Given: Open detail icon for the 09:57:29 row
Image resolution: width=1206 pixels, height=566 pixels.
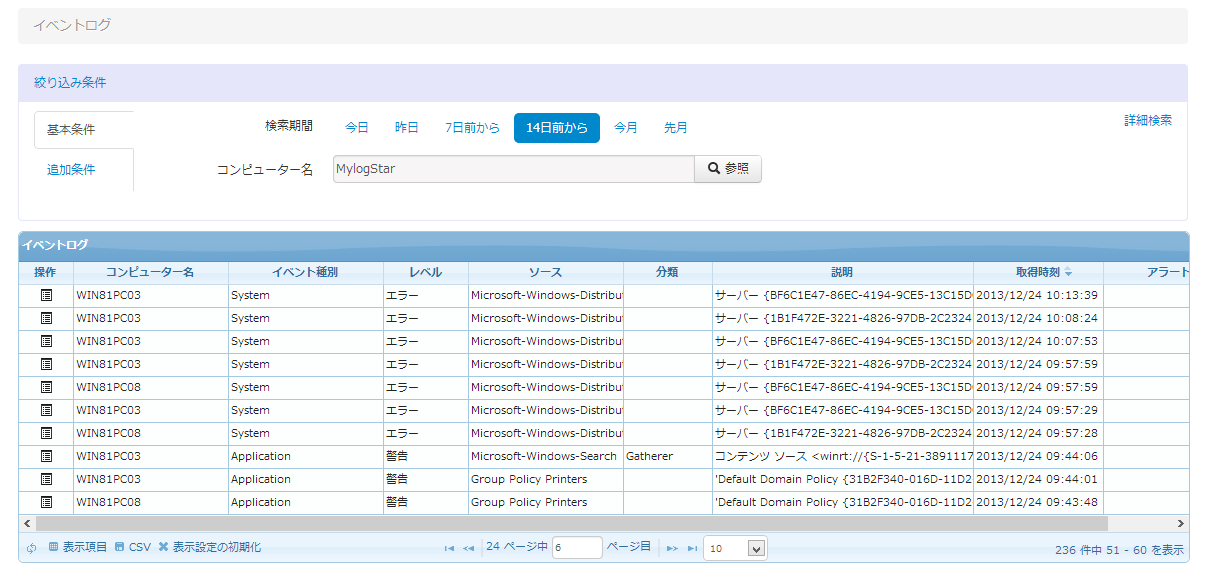Looking at the screenshot, I should click(45, 410).
